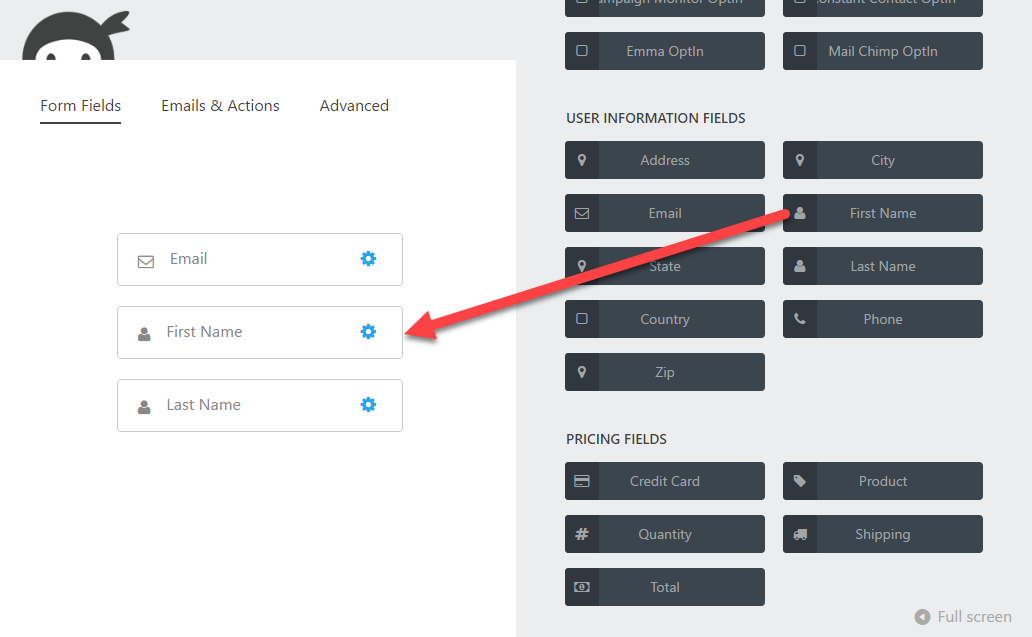Add the Credit Card field
This screenshot has width=1032, height=637.
coord(665,481)
